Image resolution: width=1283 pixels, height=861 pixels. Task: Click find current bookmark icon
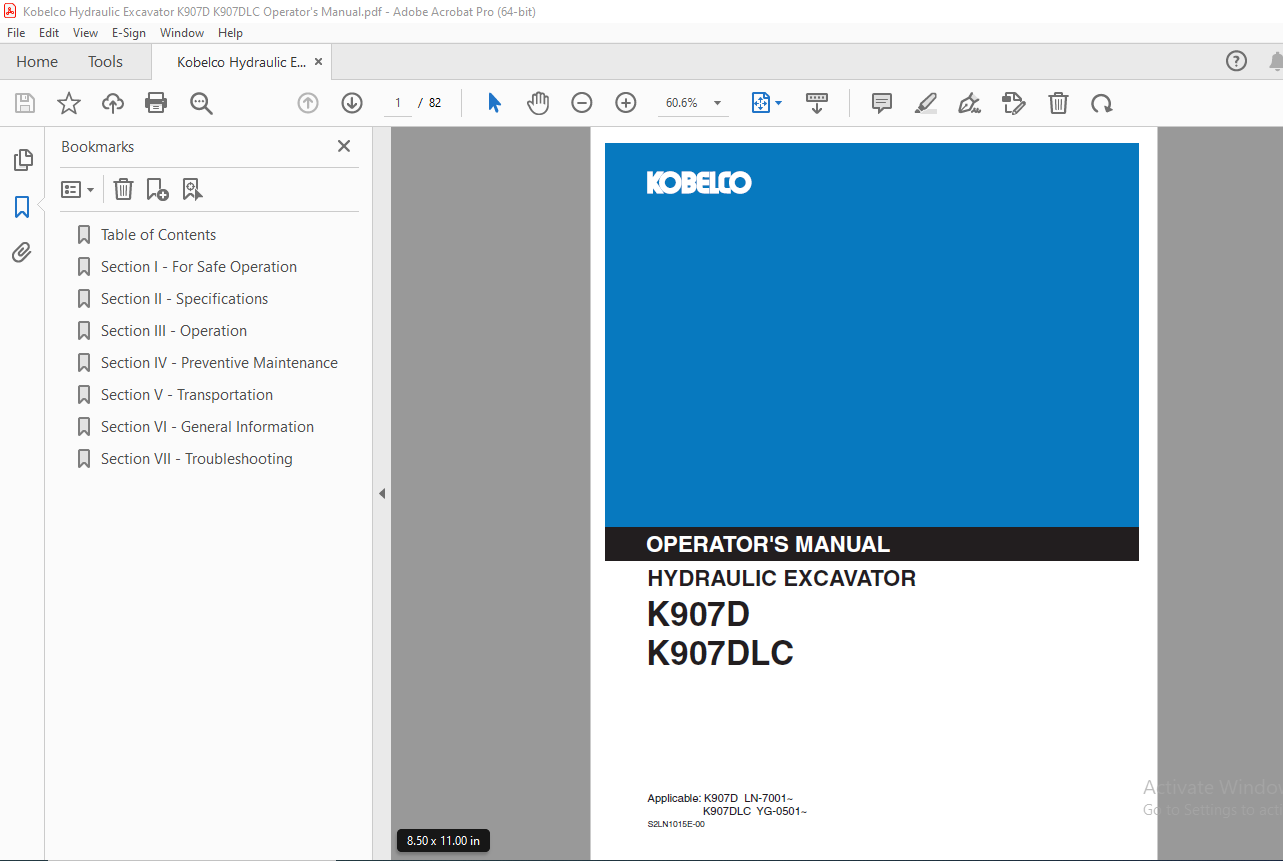pos(192,189)
